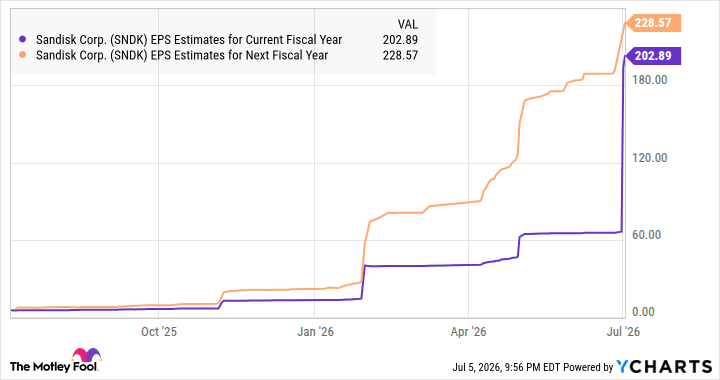Click the x-axis label Jan '26
Viewport: 720px width, 380px height.
(315, 332)
